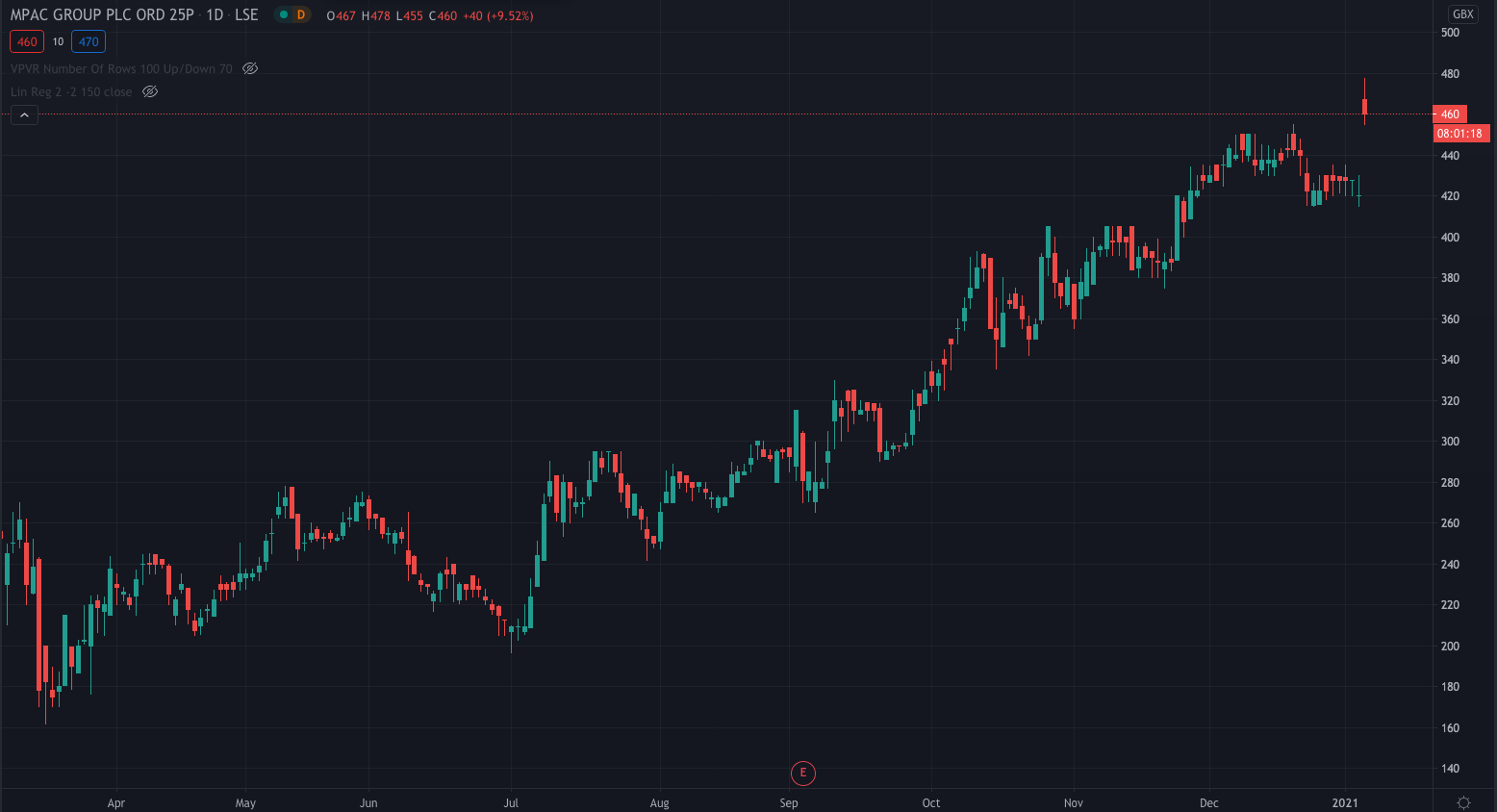Click the Jul label on the time axis
The width and height of the screenshot is (1497, 812).
coord(511,802)
